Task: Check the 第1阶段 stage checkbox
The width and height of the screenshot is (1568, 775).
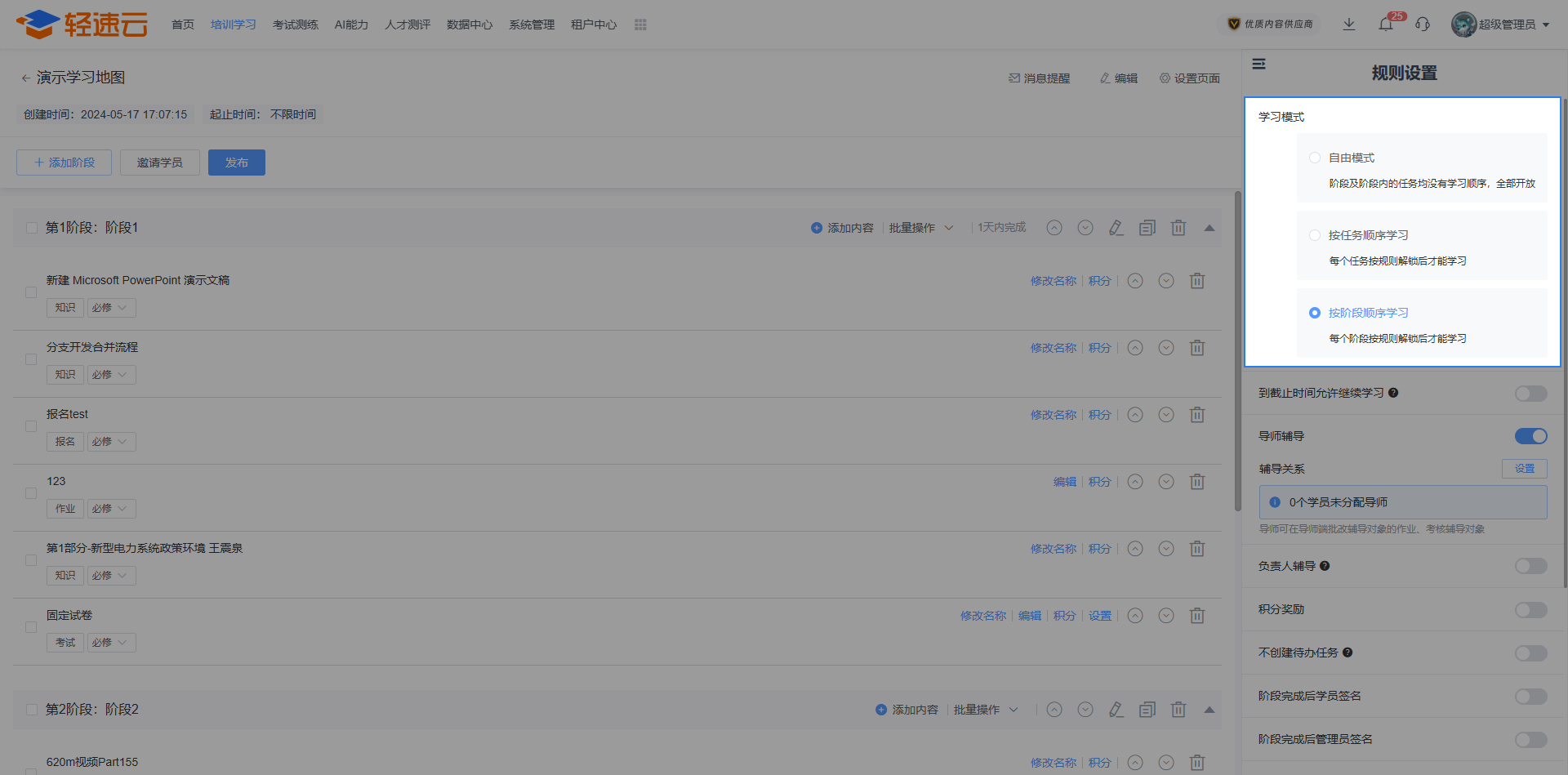Action: pyautogui.click(x=32, y=228)
